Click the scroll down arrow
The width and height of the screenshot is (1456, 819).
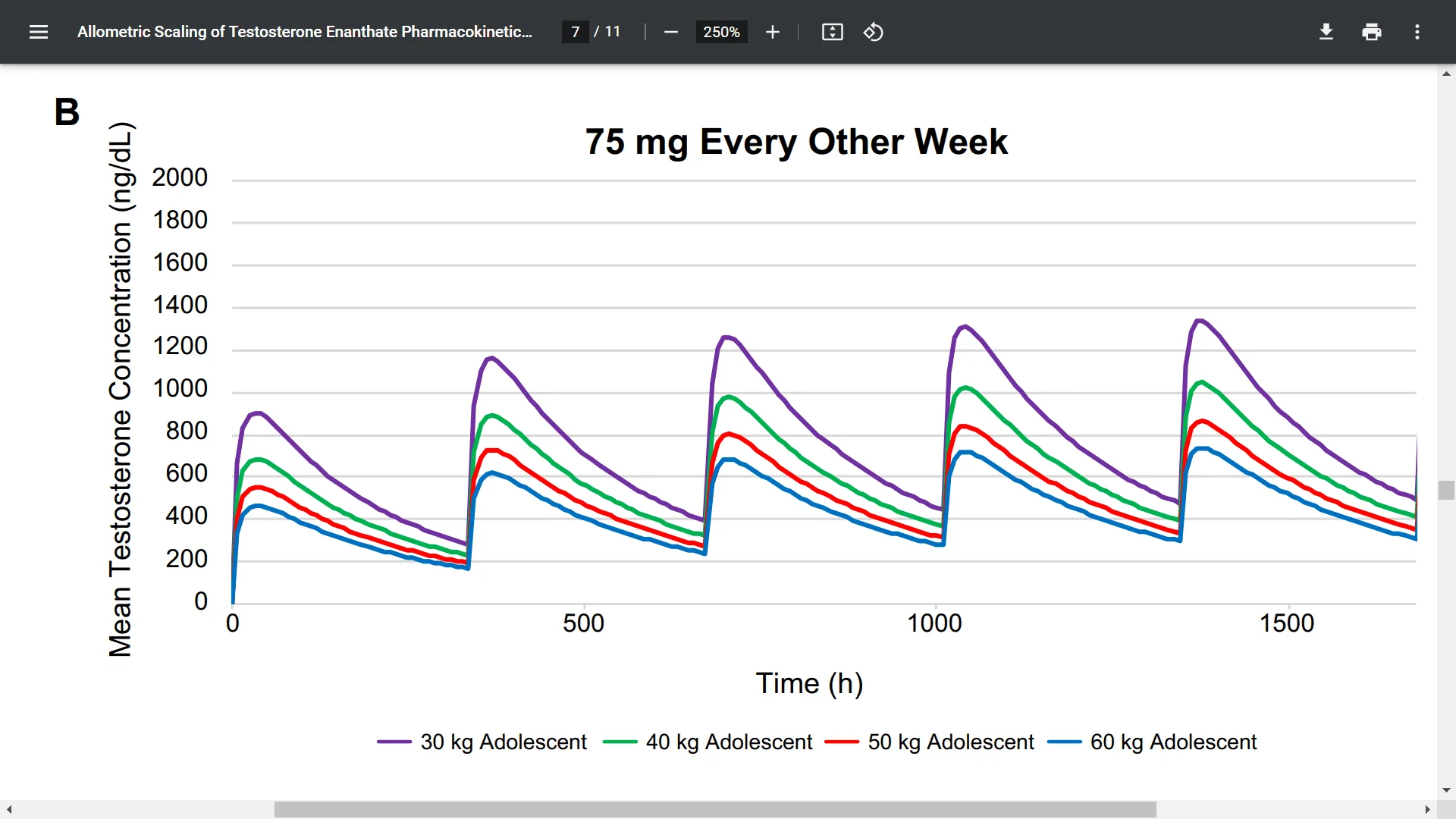click(x=1446, y=790)
